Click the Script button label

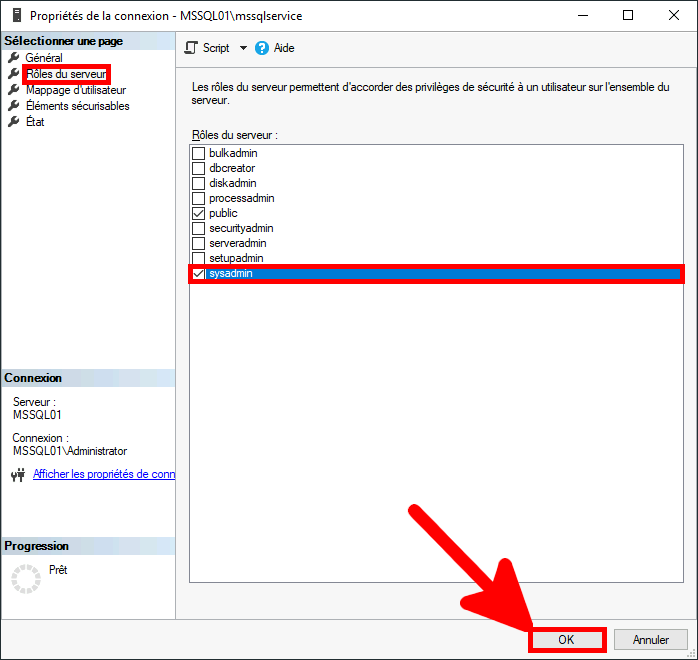(216, 48)
